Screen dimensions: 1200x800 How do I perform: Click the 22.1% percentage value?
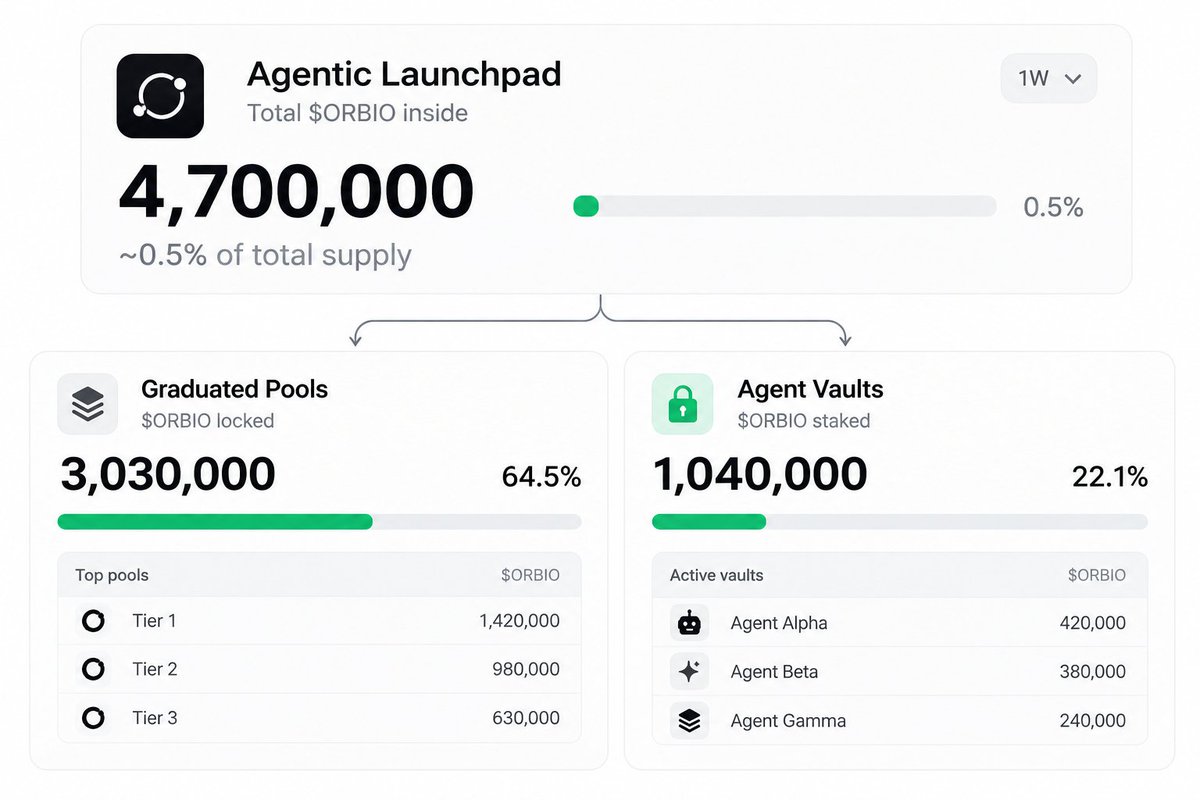1110,477
